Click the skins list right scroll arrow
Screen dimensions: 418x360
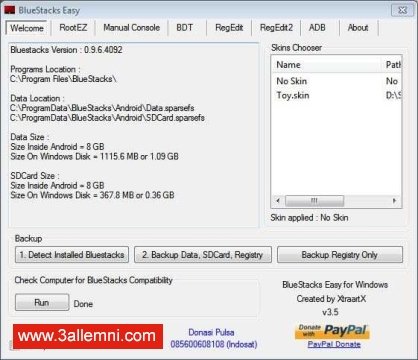[394, 201]
